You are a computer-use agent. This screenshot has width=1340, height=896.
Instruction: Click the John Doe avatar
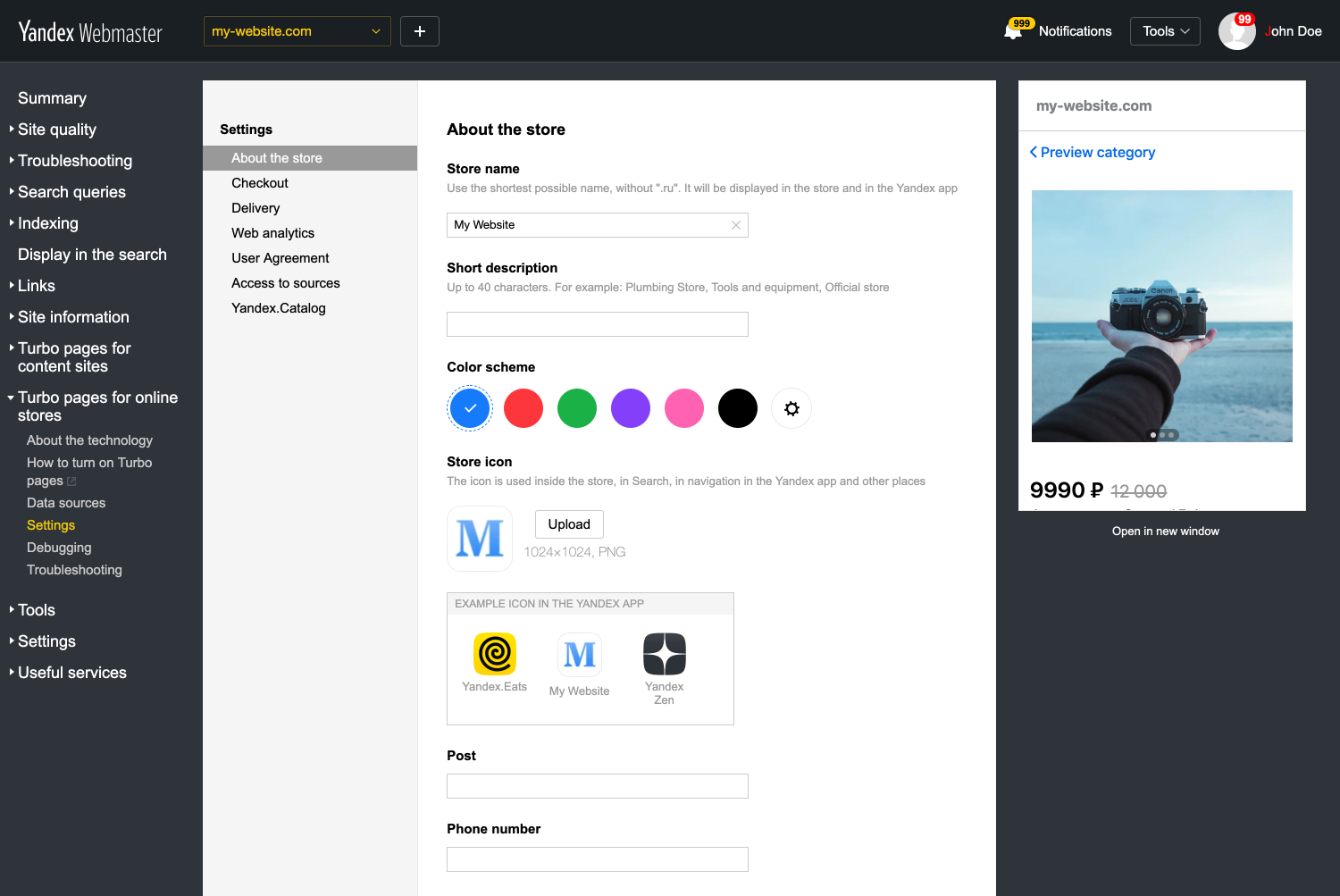(1236, 31)
